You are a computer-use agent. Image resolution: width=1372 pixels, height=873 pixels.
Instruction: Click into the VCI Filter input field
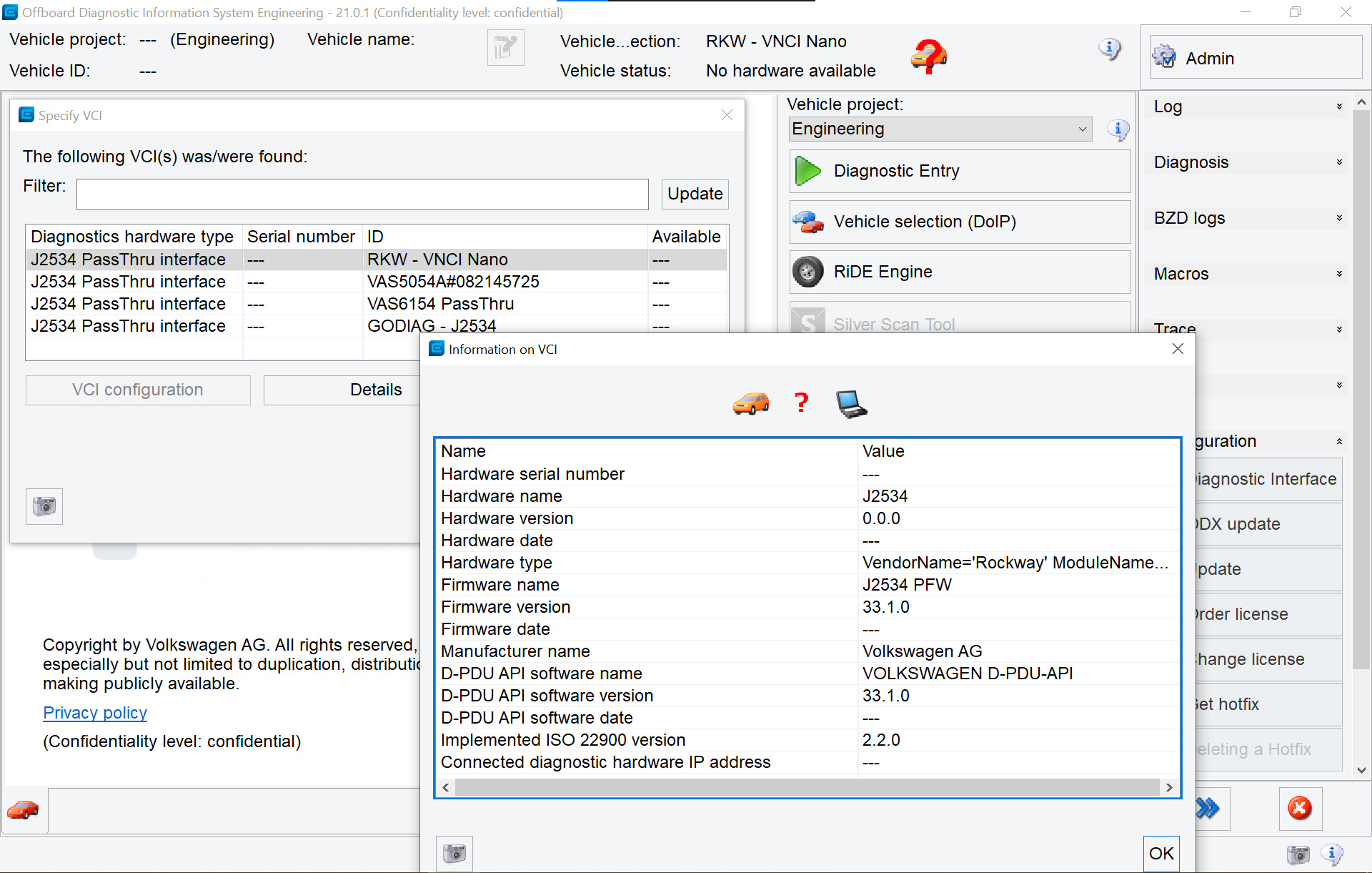[362, 194]
